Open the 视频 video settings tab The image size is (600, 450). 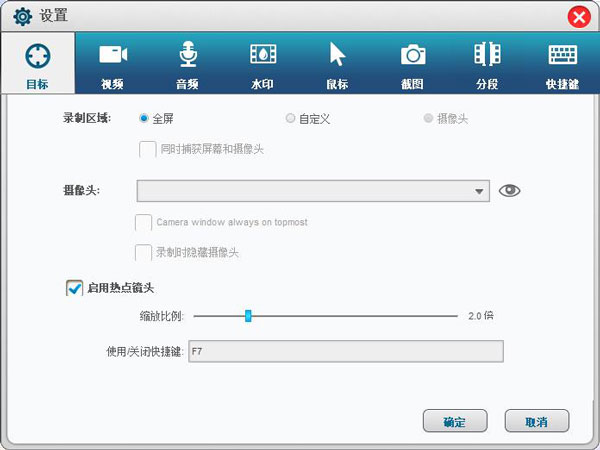tap(112, 64)
